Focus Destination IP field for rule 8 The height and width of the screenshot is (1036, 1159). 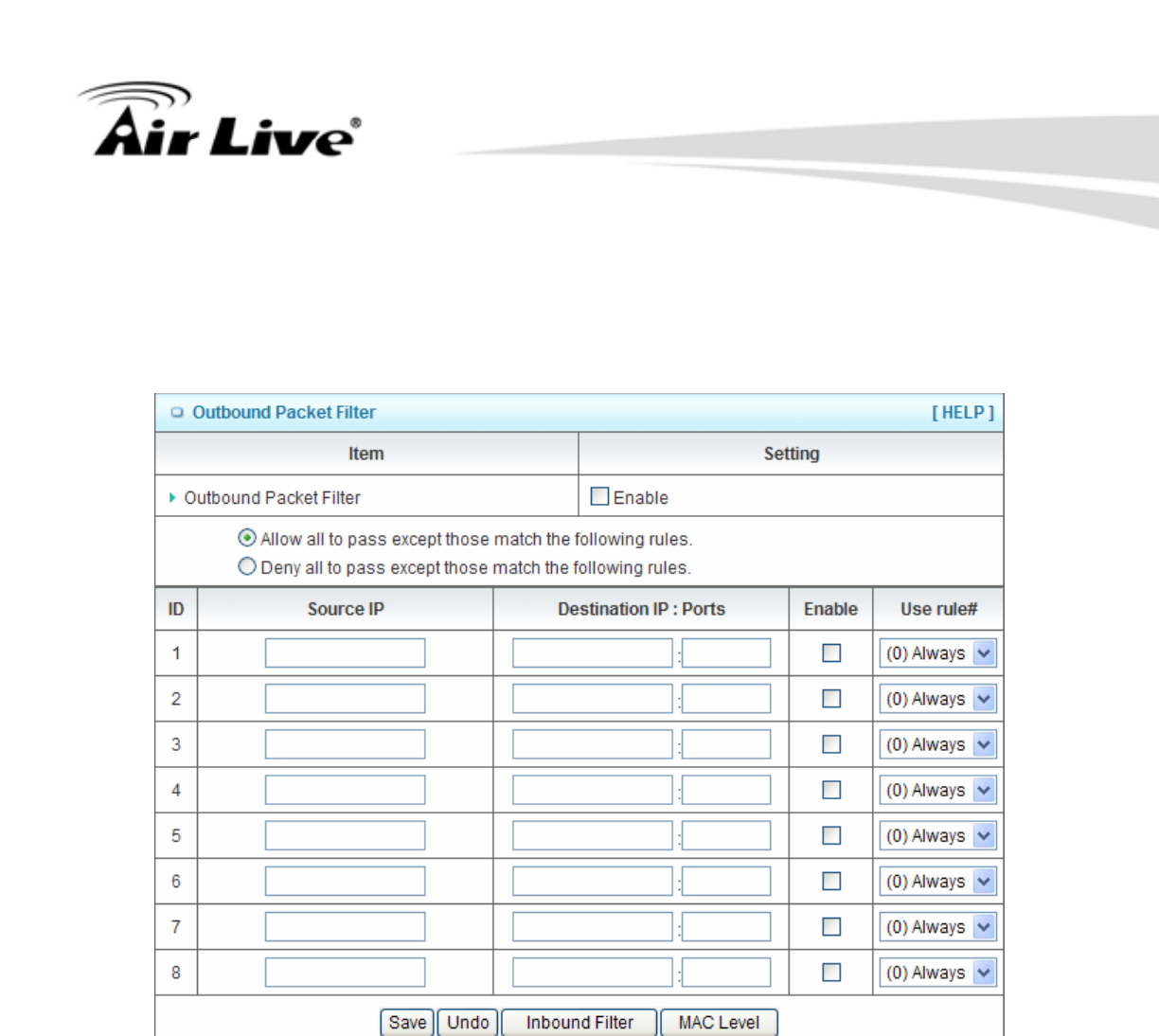[x=593, y=972]
